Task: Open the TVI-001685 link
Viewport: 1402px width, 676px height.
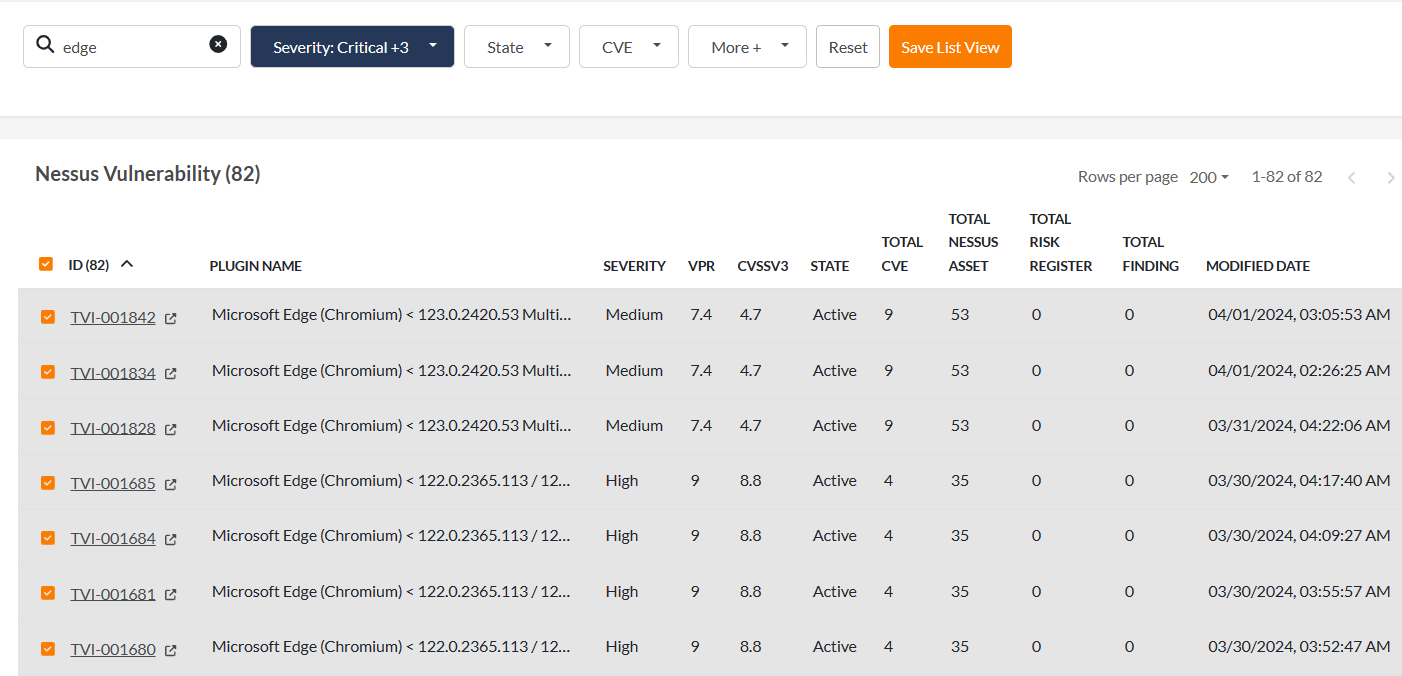Action: [x=113, y=483]
